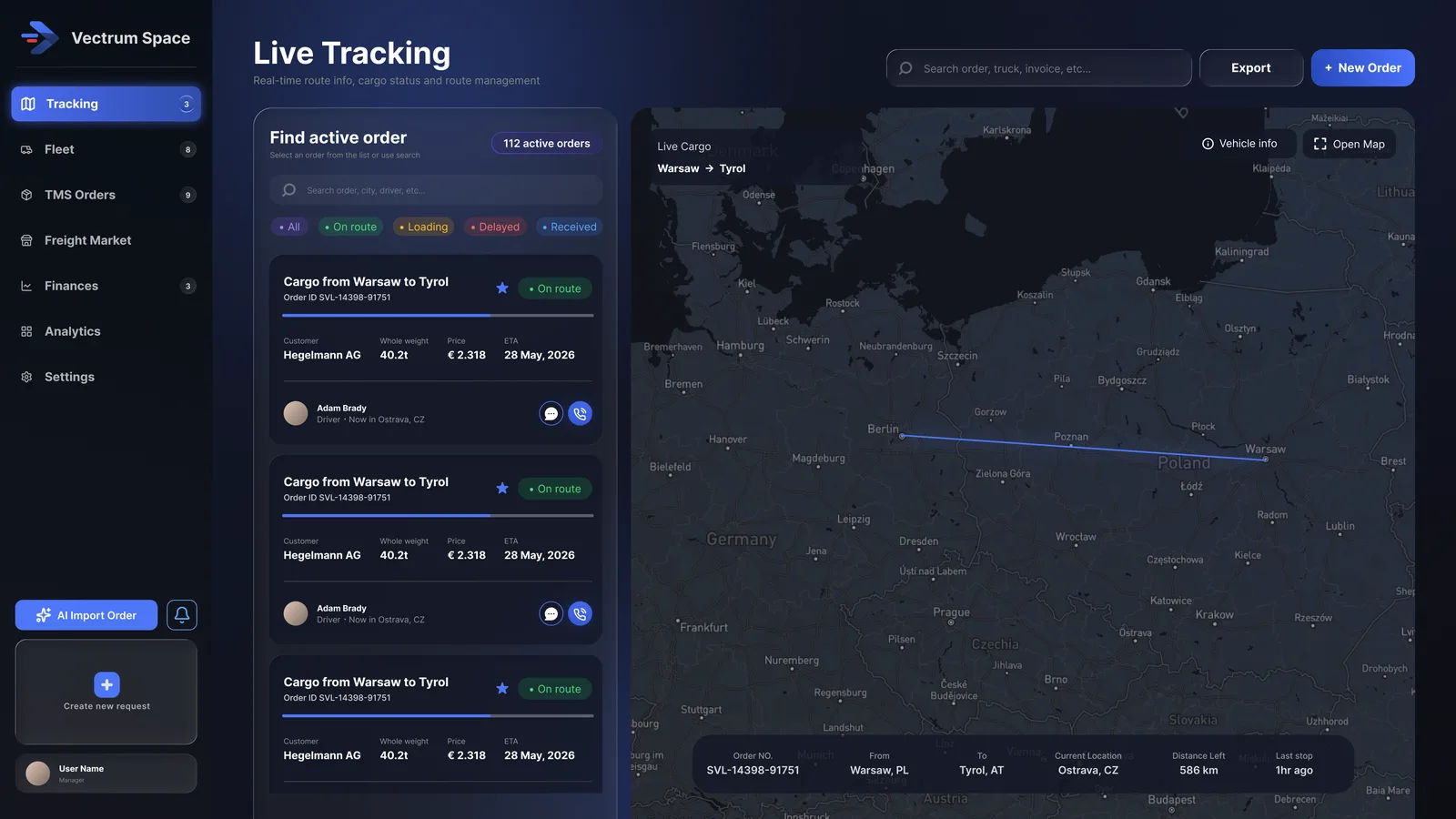Toggle favorite star on the second cargo card

pos(502,489)
